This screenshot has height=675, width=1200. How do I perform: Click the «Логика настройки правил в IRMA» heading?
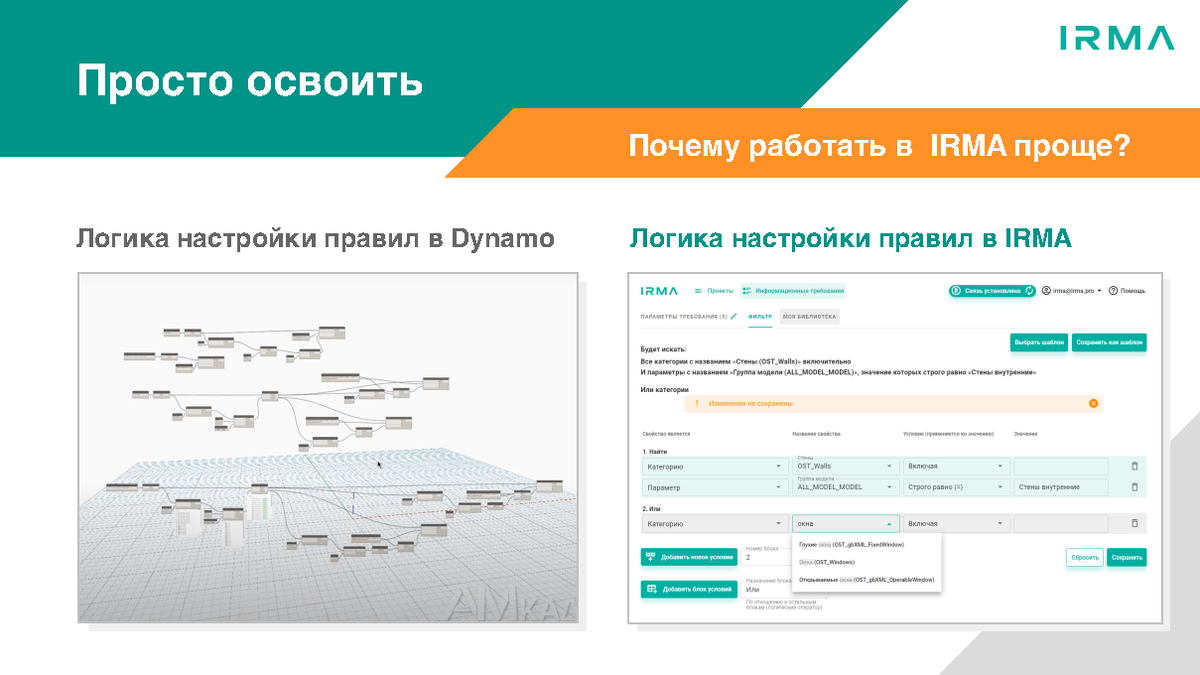[850, 240]
